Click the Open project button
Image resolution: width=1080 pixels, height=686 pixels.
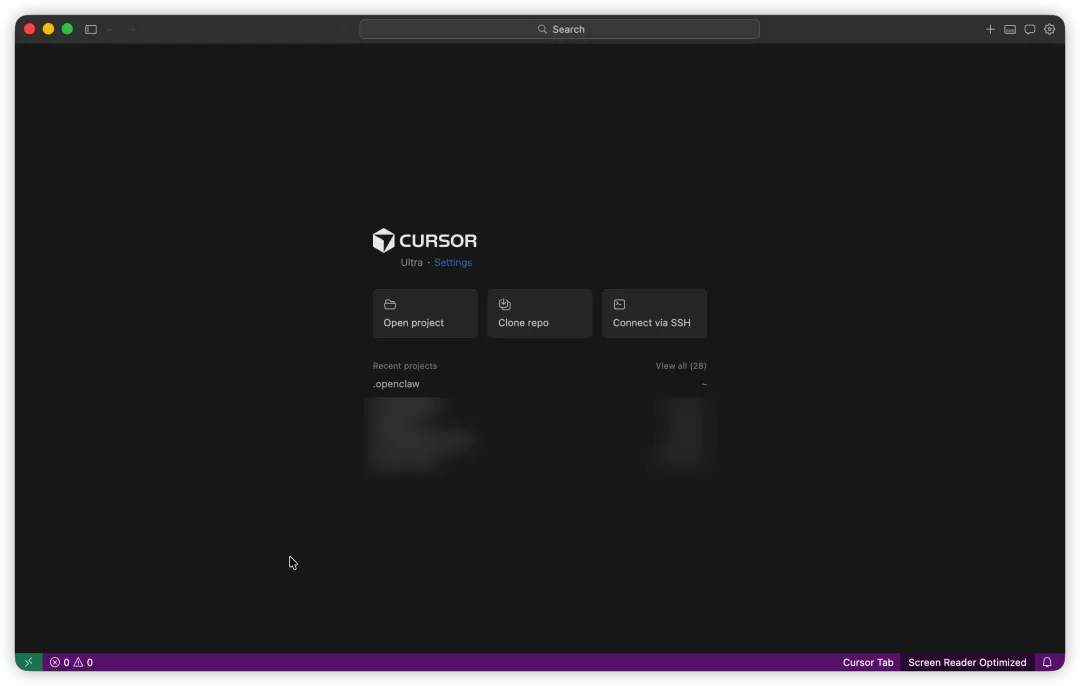(425, 313)
